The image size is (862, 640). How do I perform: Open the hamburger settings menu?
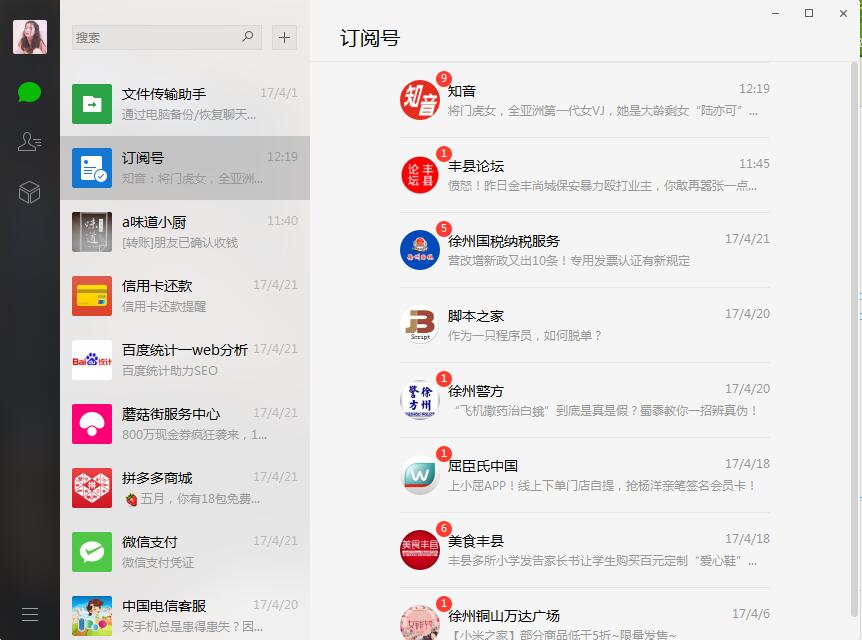[x=30, y=614]
